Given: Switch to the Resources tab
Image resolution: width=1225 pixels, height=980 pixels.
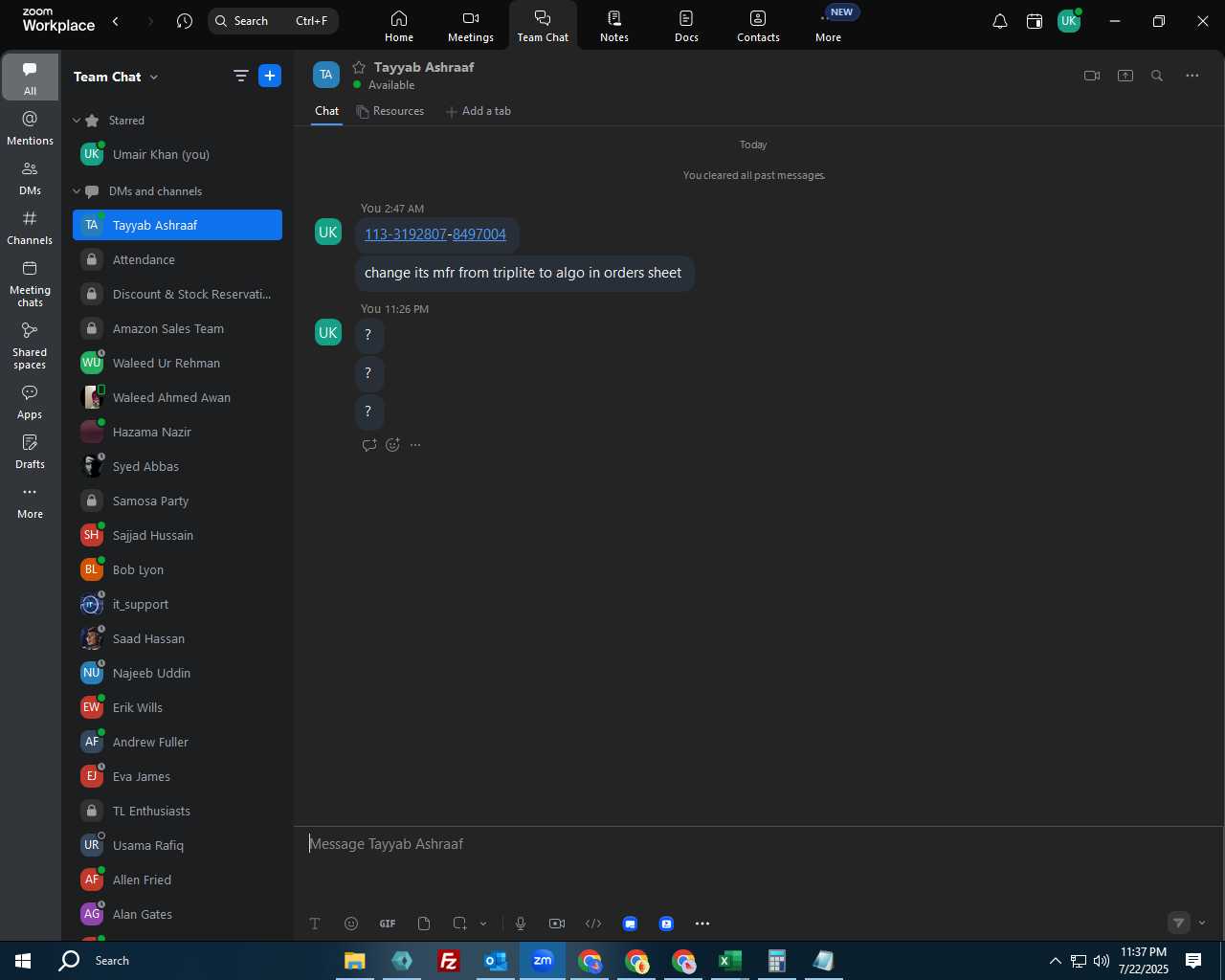Looking at the screenshot, I should point(390,111).
